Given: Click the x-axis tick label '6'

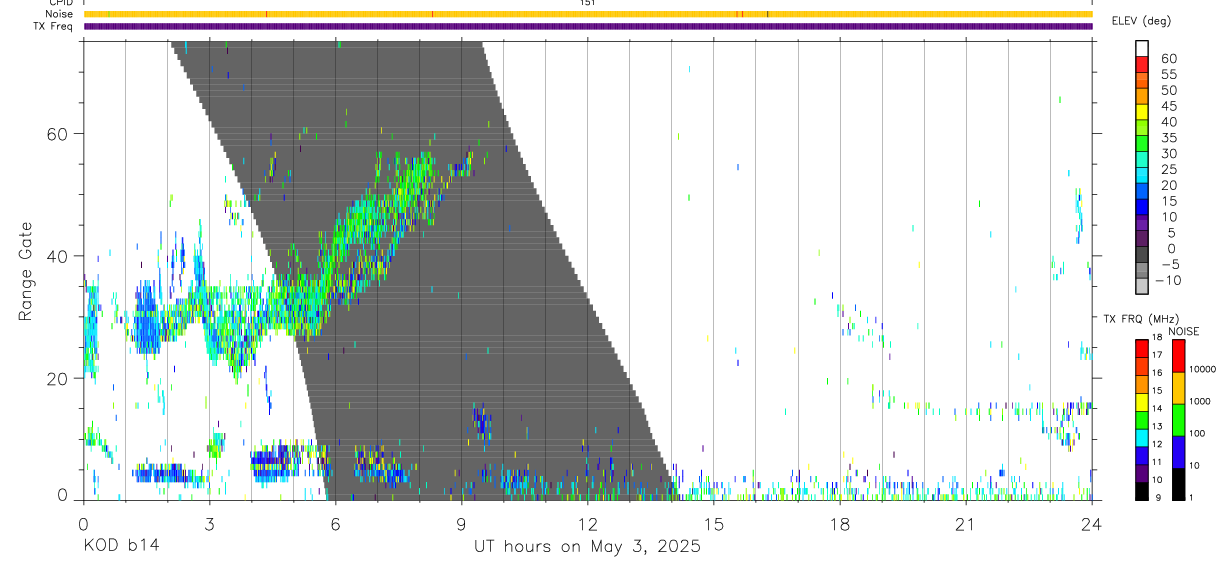Looking at the screenshot, I should [336, 524].
